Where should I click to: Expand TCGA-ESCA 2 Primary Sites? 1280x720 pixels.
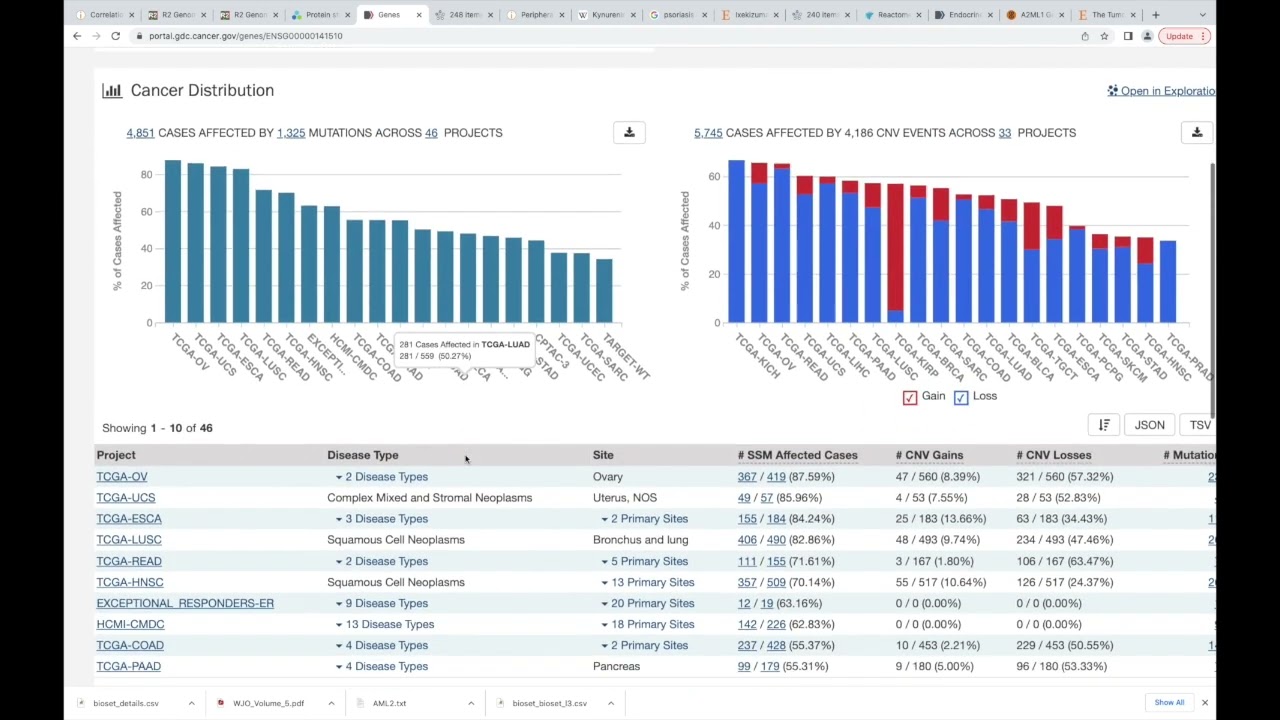pos(644,519)
